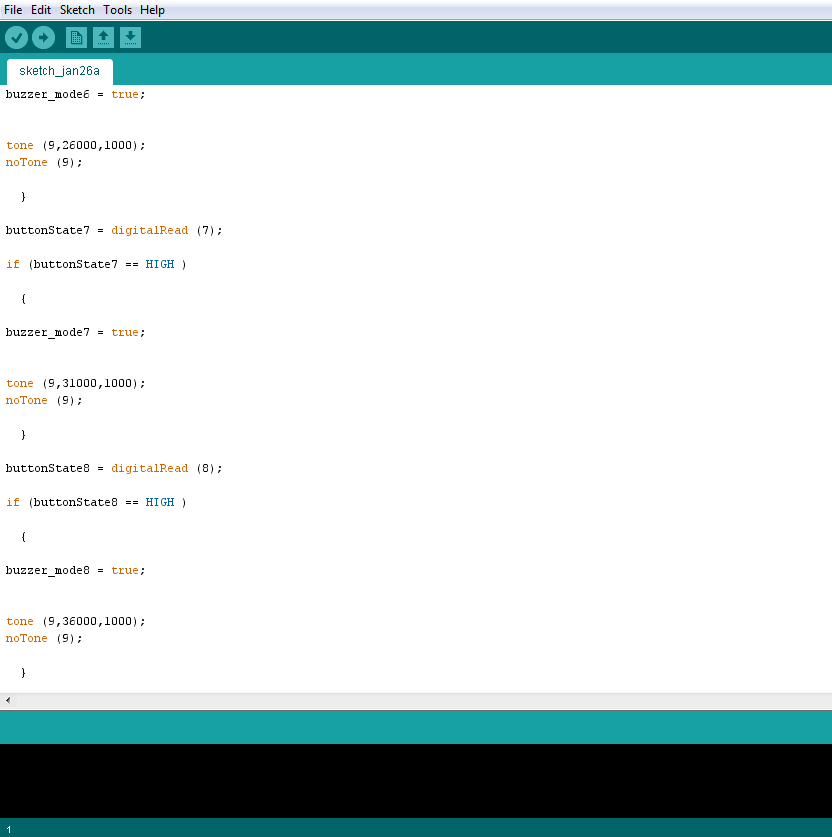Select the sketch_jan26a tab
Screen dimensions: 832x837
point(59,72)
